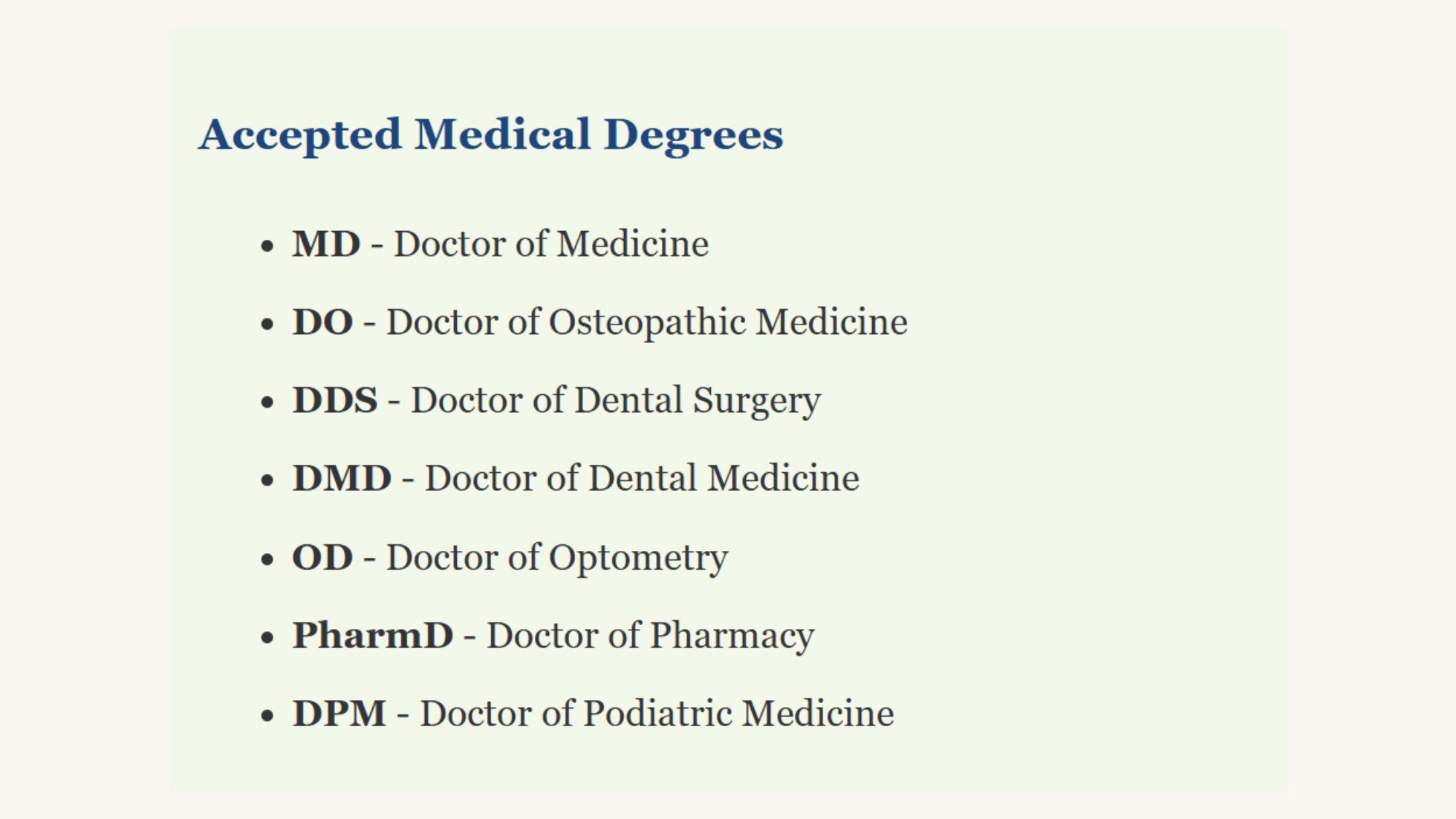Select the Doctor of Pharmacy text
Viewport: 1456px width, 819px height.
point(650,636)
